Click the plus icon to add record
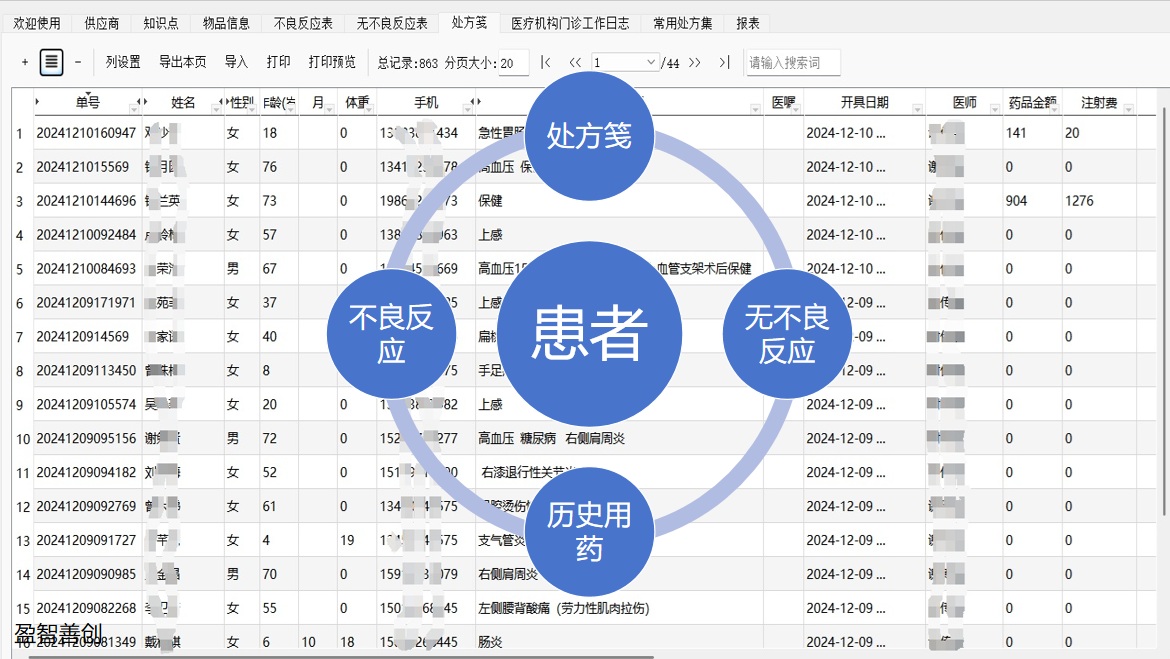The width and height of the screenshot is (1170, 659). [x=25, y=62]
